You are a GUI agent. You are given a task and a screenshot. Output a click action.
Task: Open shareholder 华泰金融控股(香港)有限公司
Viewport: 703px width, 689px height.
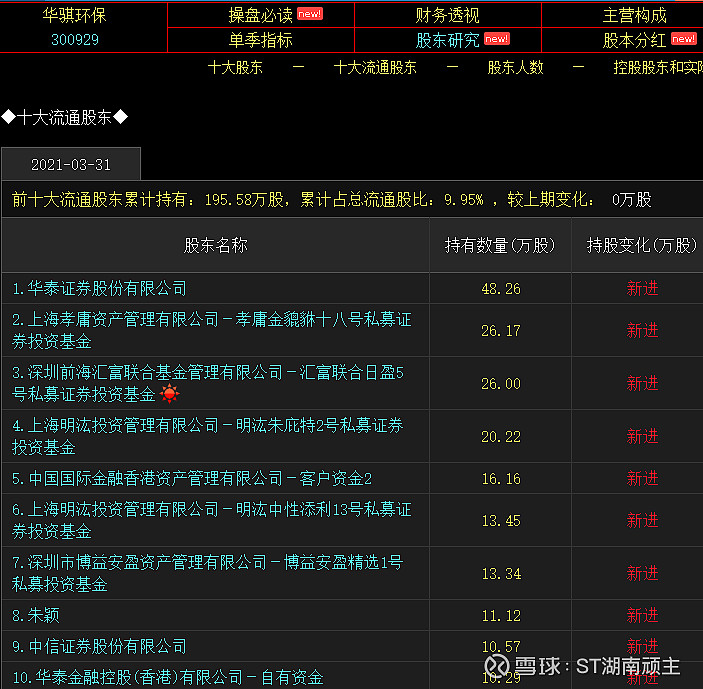pyautogui.click(x=168, y=677)
